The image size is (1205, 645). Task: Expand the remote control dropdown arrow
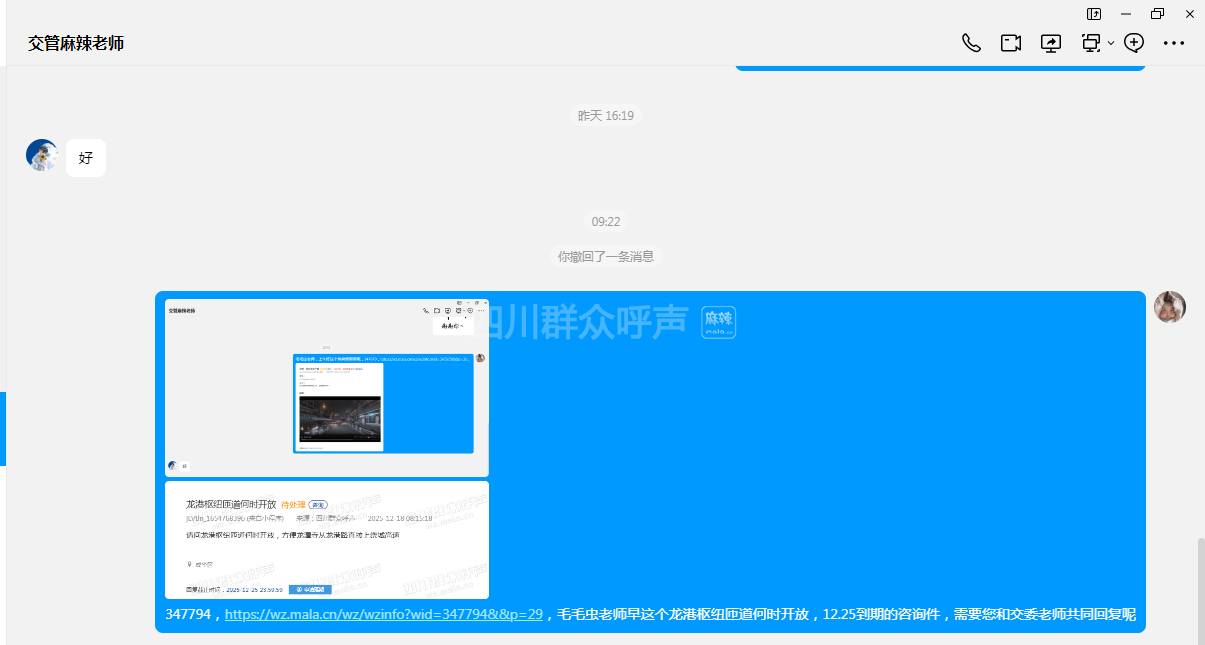(1111, 44)
